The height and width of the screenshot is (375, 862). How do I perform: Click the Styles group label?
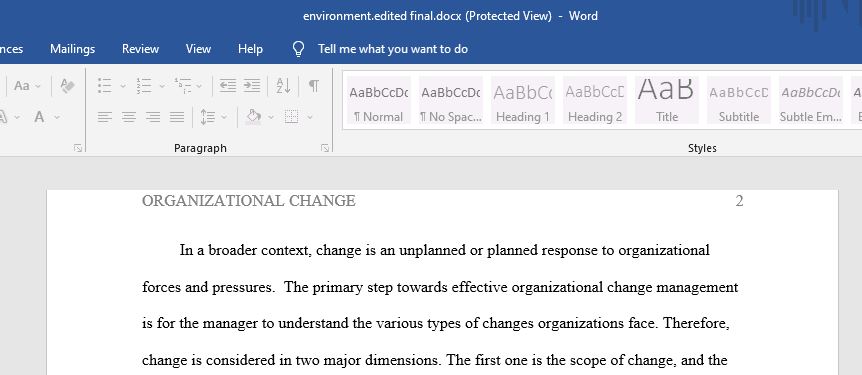coord(702,148)
